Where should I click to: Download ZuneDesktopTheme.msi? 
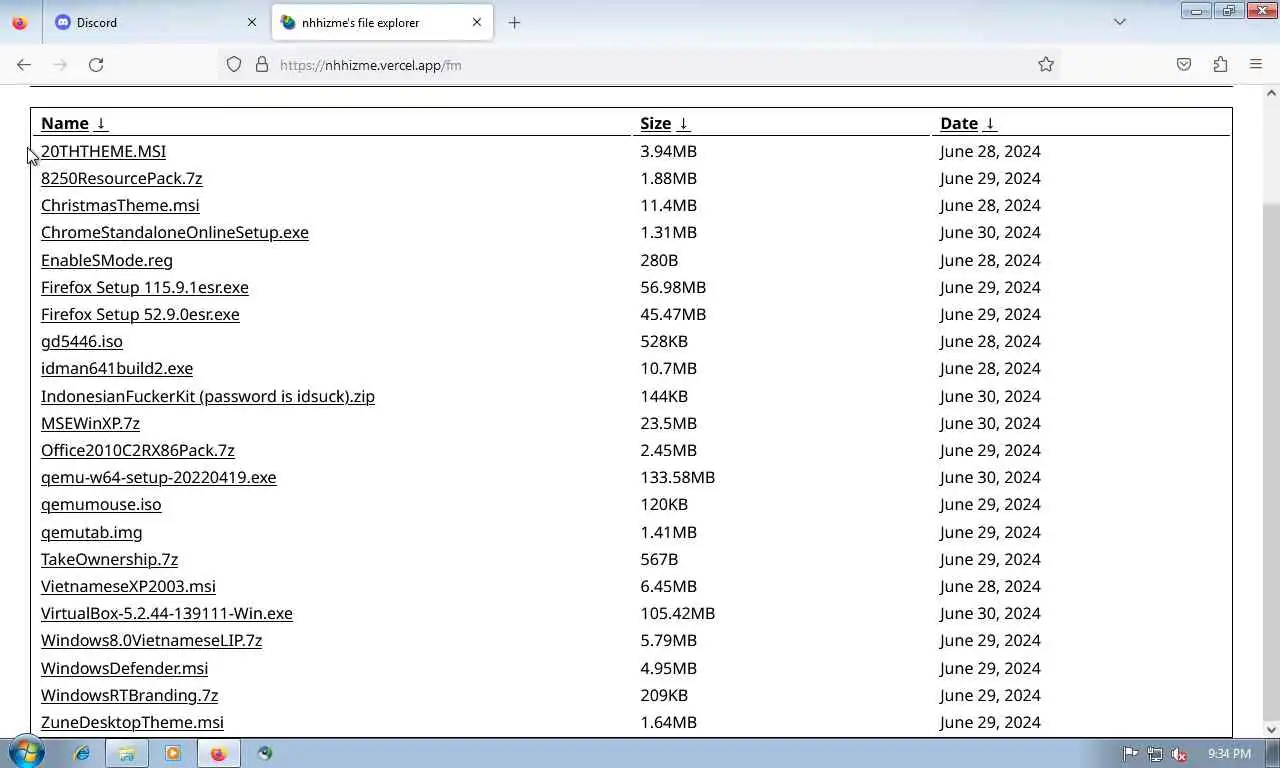pyautogui.click(x=132, y=722)
